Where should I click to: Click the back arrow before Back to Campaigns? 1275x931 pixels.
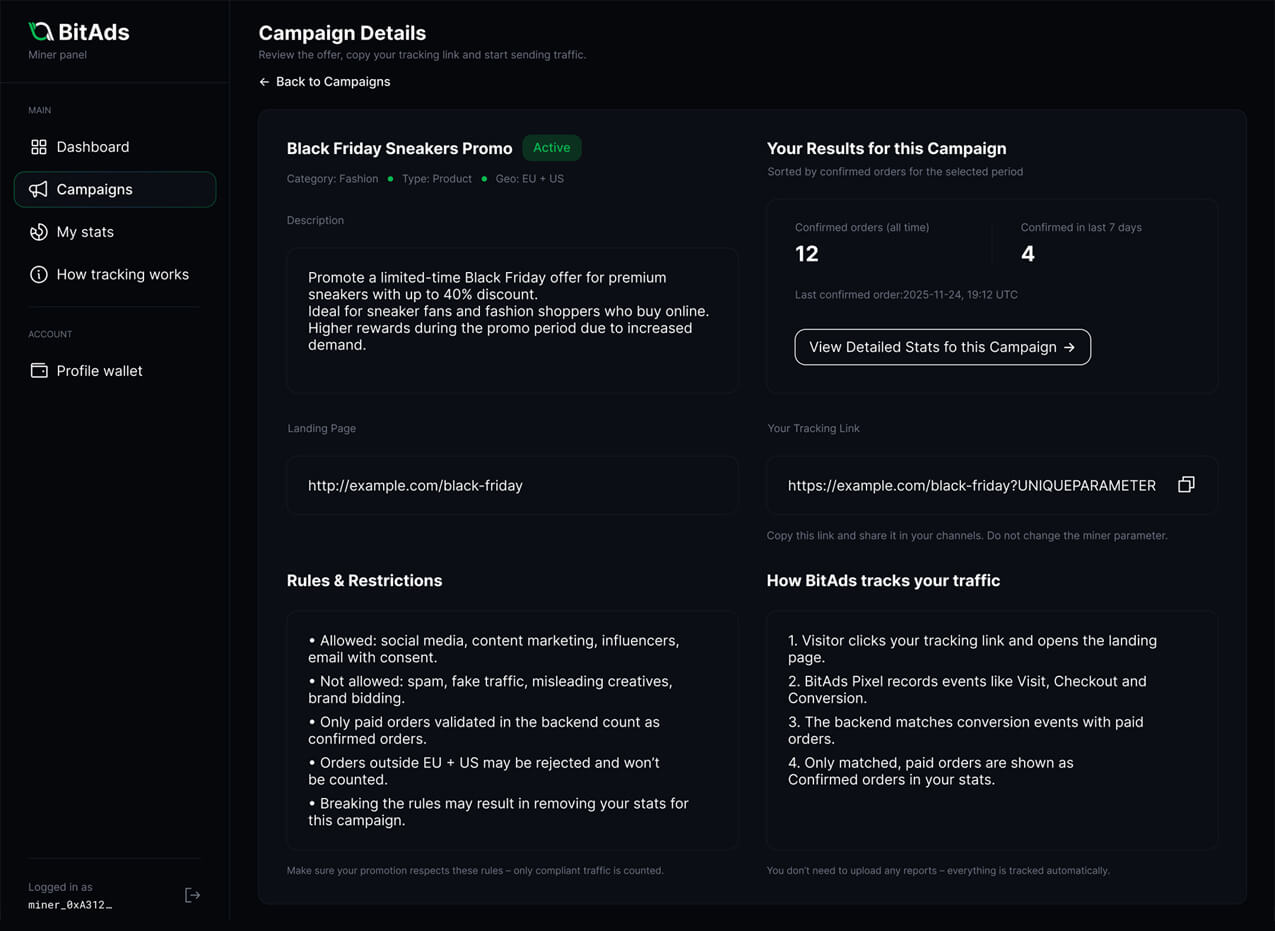(264, 82)
